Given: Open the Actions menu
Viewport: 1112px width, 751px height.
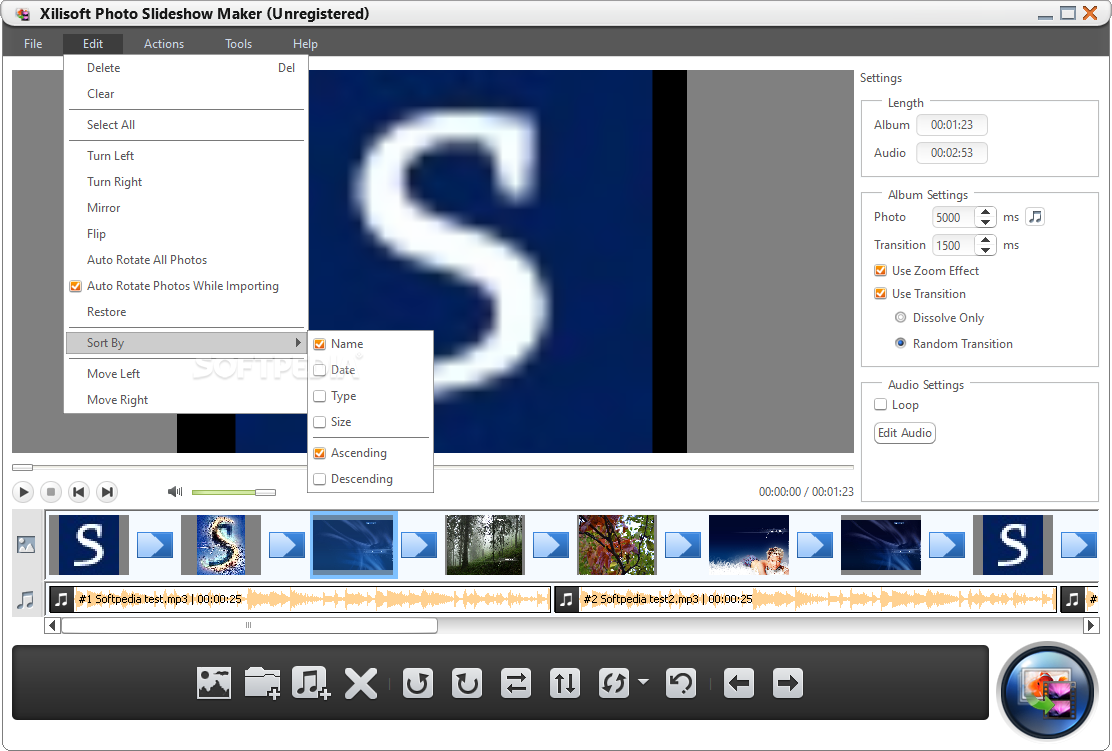Looking at the screenshot, I should (x=164, y=44).
